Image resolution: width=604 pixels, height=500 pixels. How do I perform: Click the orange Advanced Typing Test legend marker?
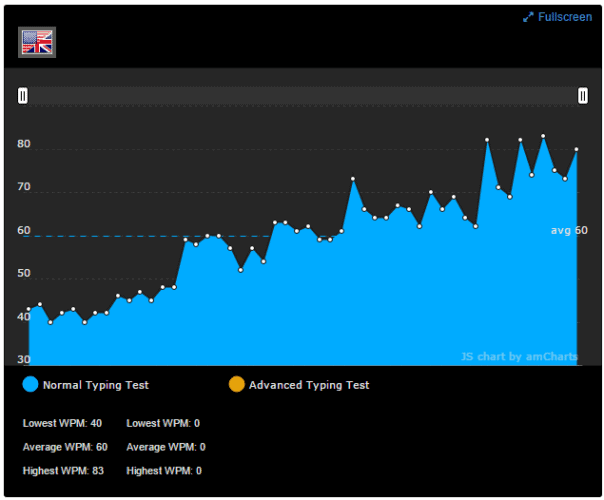pos(237,384)
